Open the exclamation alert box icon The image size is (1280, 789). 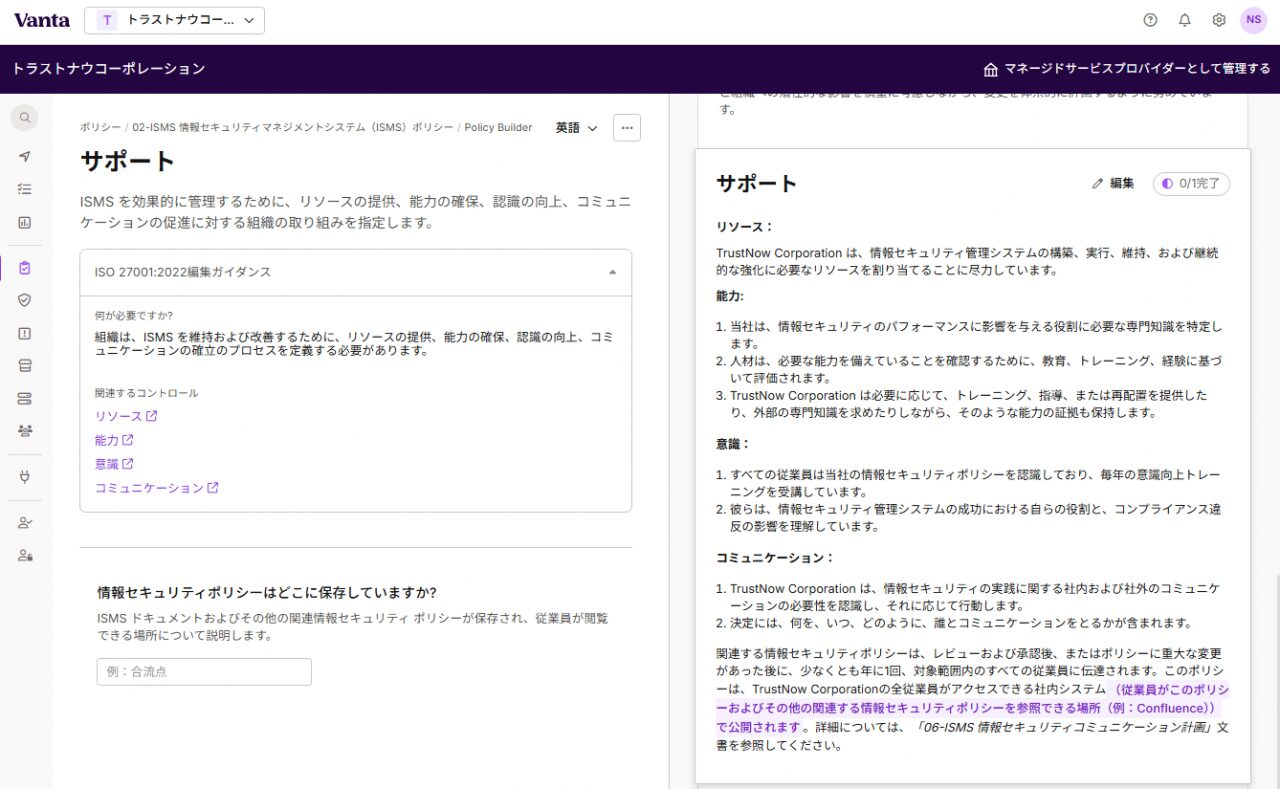pyautogui.click(x=25, y=333)
